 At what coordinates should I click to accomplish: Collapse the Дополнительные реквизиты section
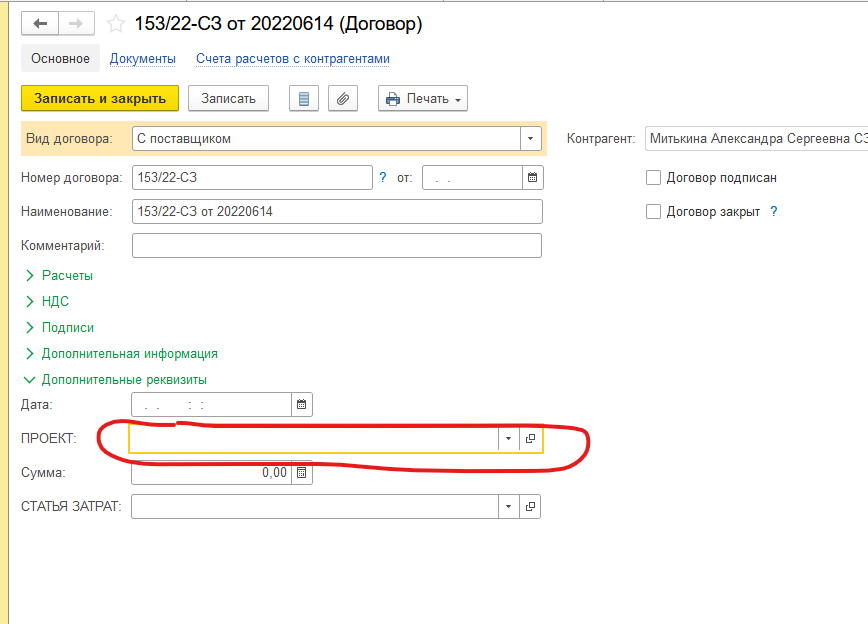[123, 380]
